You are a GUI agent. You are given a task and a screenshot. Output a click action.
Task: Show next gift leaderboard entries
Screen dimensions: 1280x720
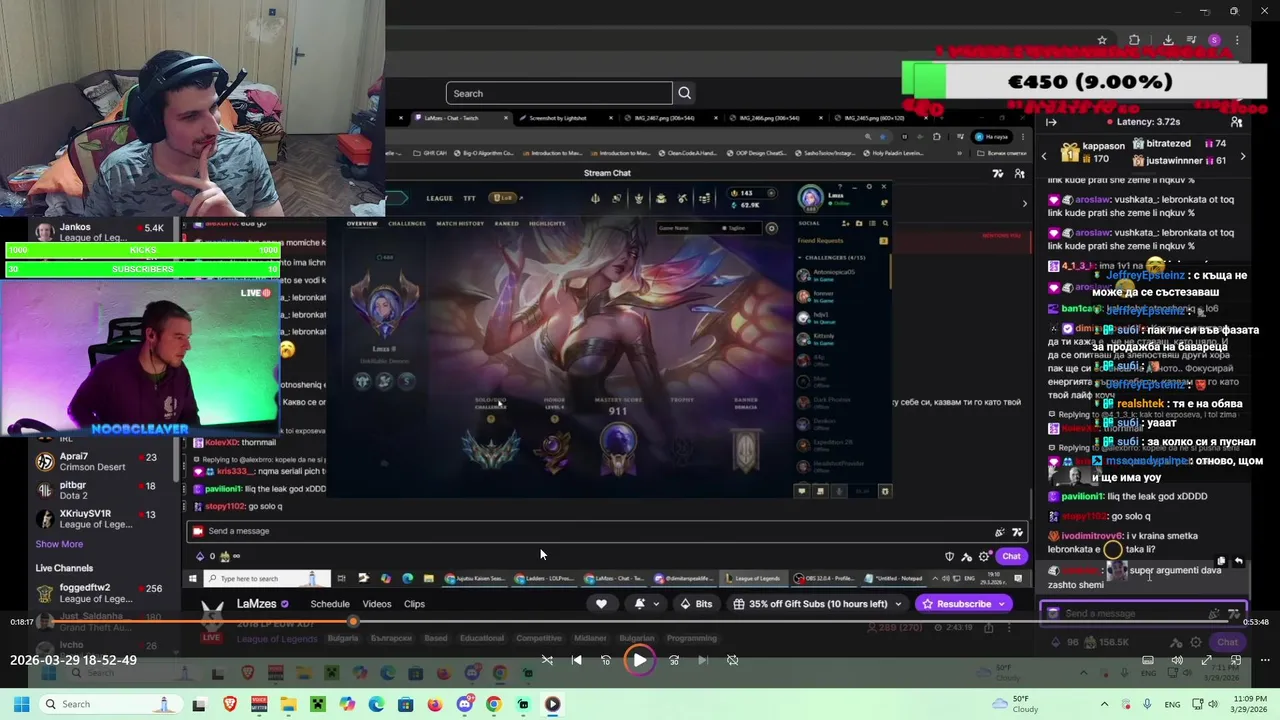pyautogui.click(x=1243, y=156)
